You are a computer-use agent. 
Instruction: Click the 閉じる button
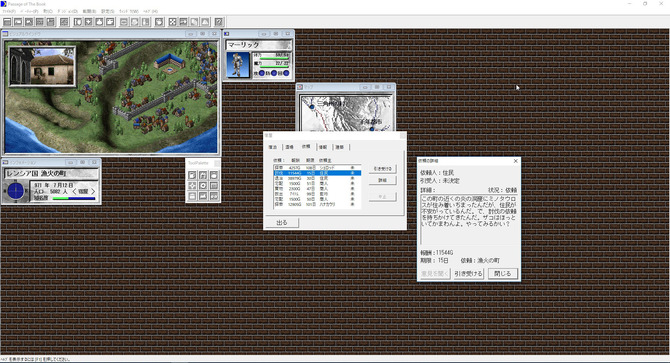pos(502,273)
